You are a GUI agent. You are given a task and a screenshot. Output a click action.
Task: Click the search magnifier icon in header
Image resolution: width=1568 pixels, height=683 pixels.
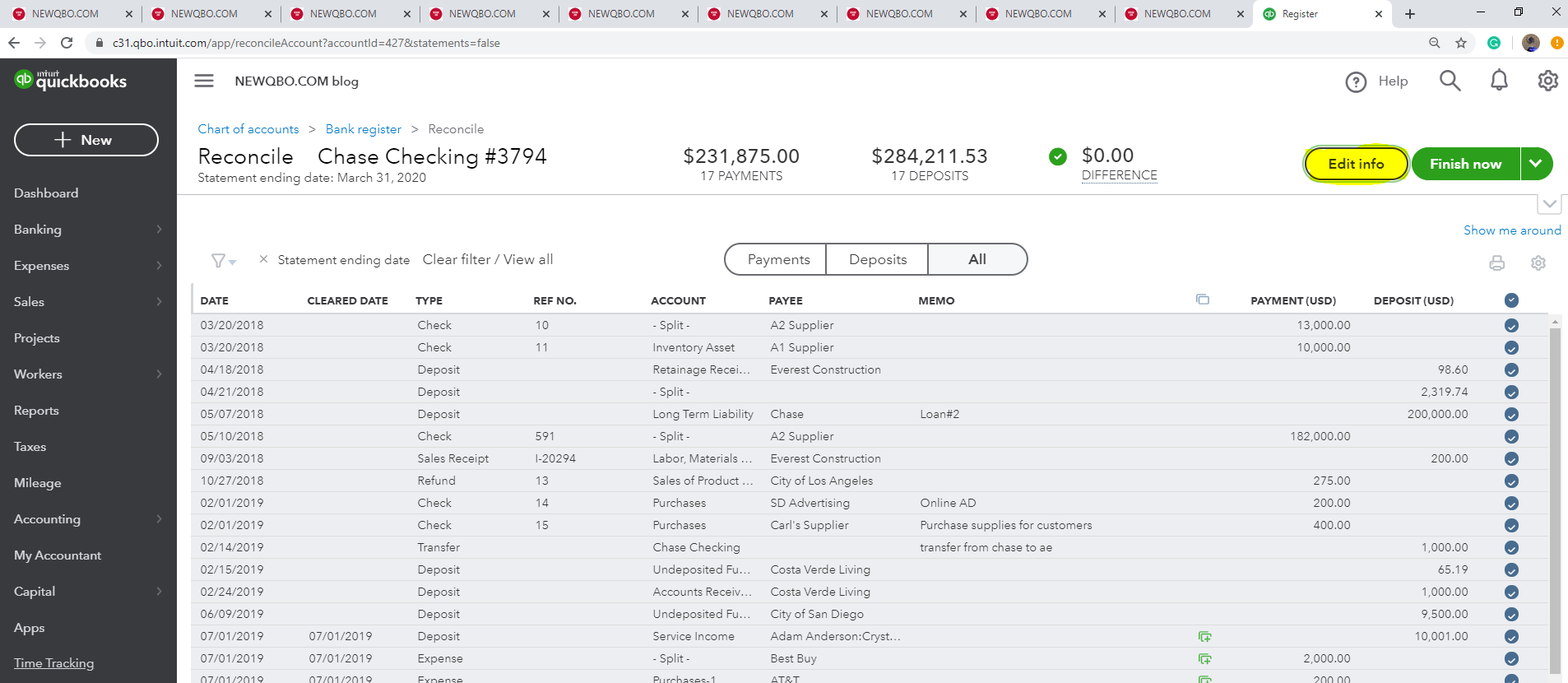tap(1450, 81)
